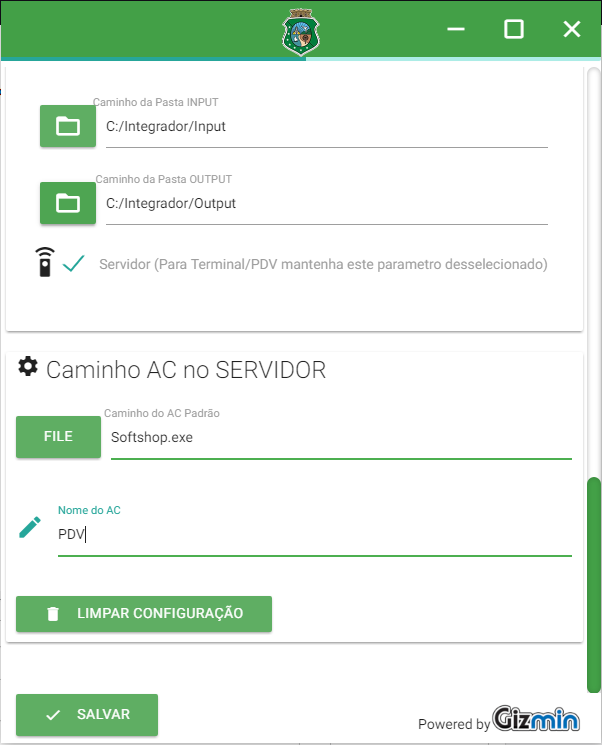Open folder browser for OUTPUT path
Image resolution: width=602 pixels, height=745 pixels.
click(x=67, y=203)
